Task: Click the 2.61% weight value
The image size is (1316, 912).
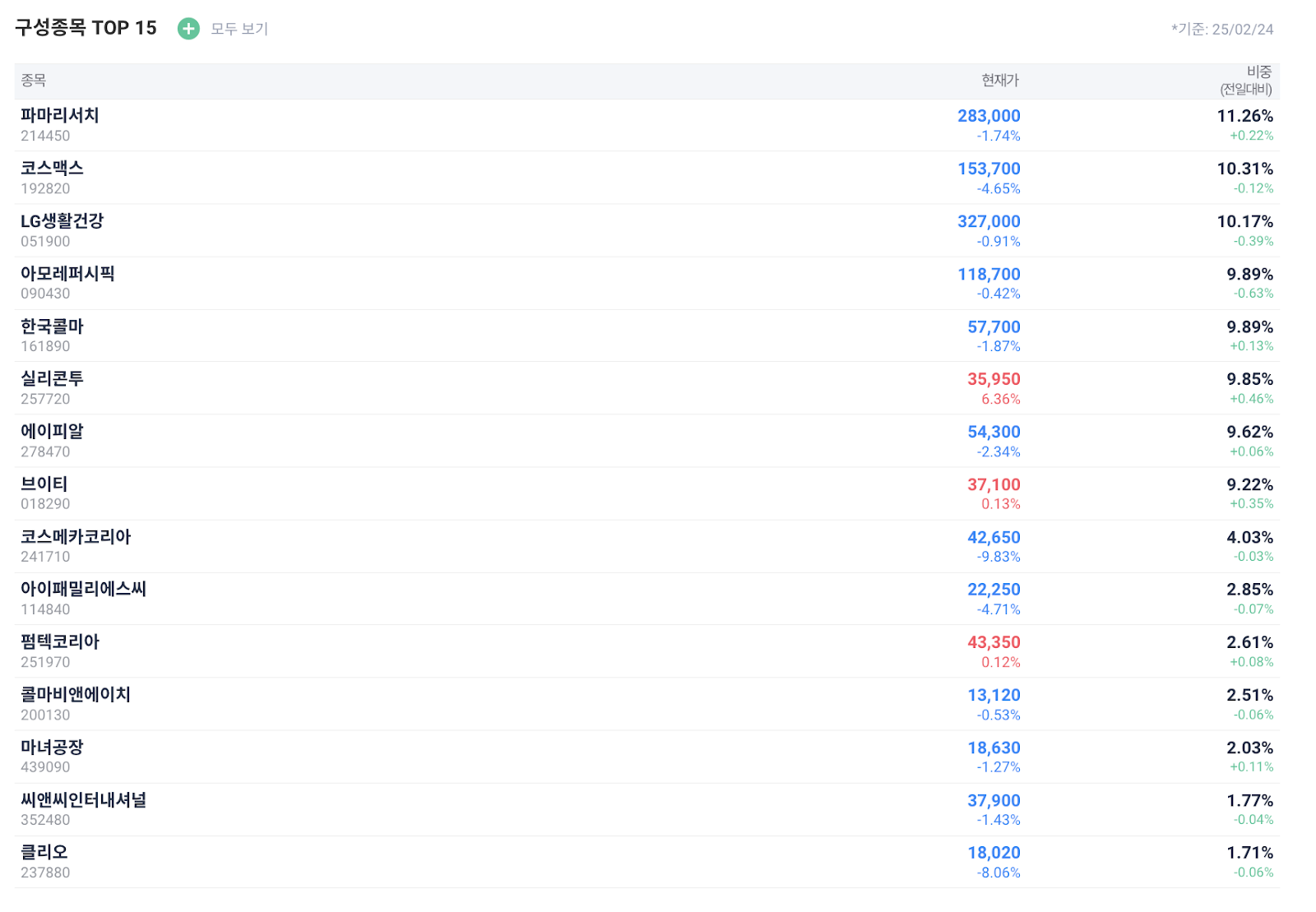Action: pyautogui.click(x=1250, y=642)
